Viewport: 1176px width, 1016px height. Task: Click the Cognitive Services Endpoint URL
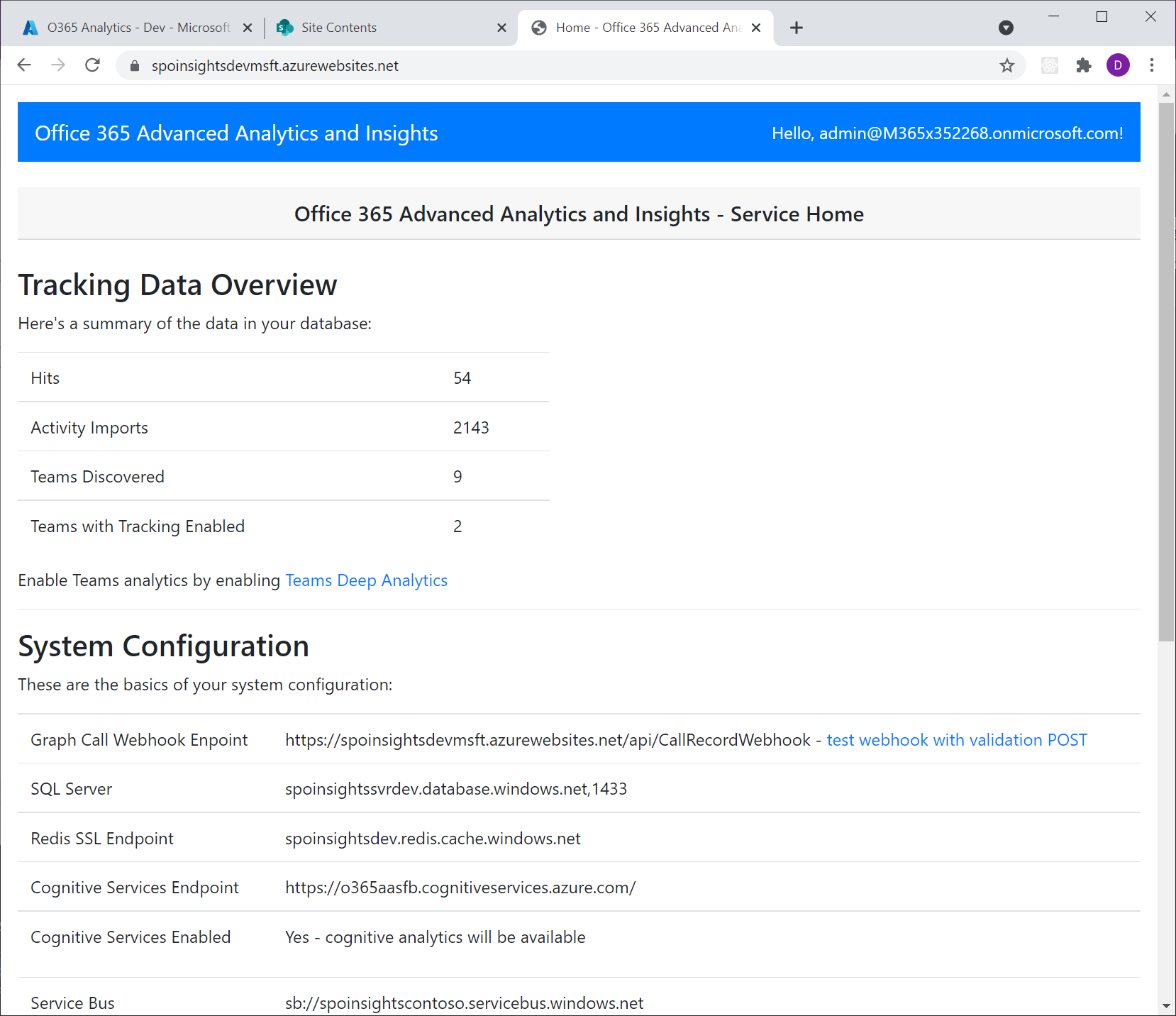(460, 888)
